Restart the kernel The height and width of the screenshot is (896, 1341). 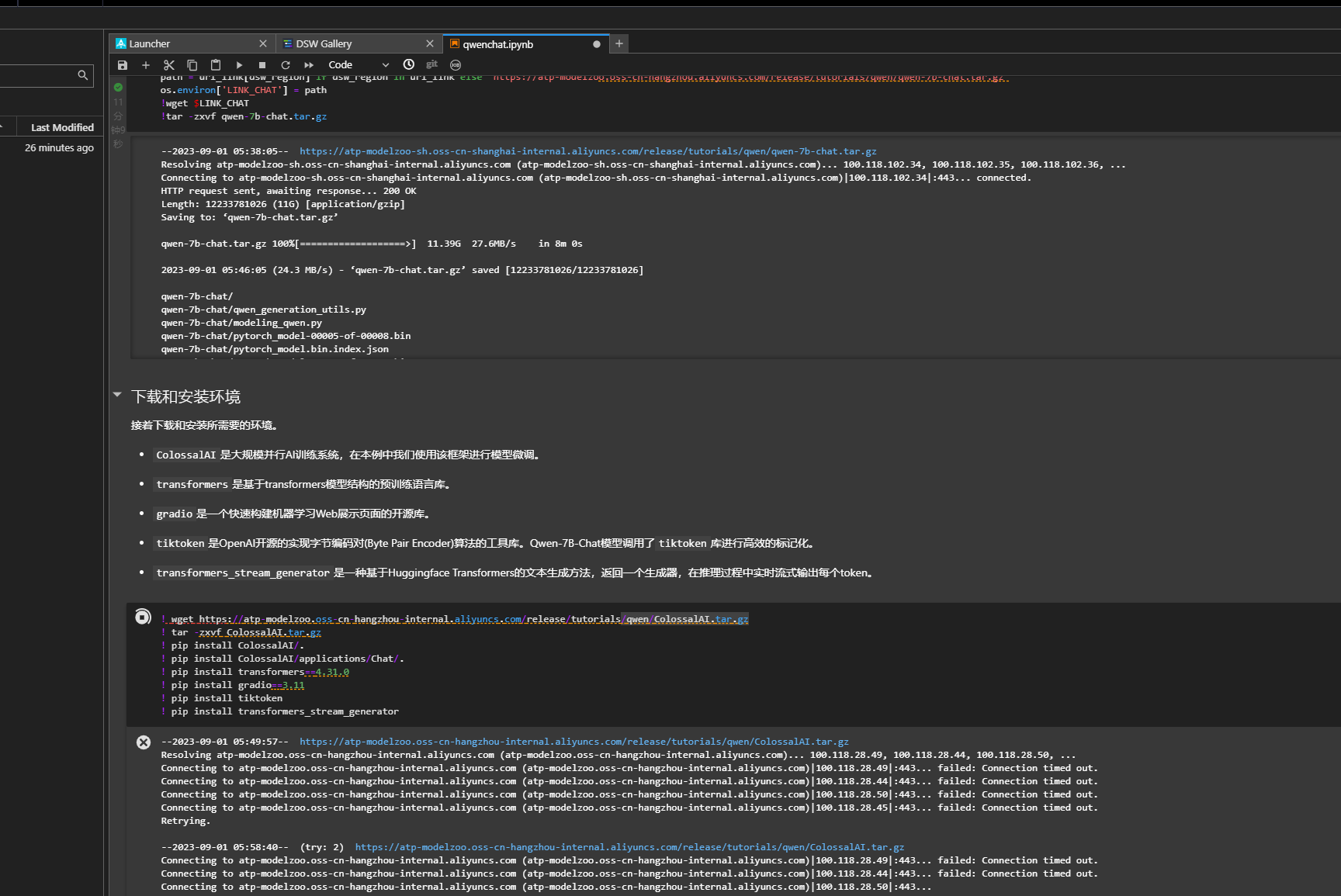(x=286, y=65)
